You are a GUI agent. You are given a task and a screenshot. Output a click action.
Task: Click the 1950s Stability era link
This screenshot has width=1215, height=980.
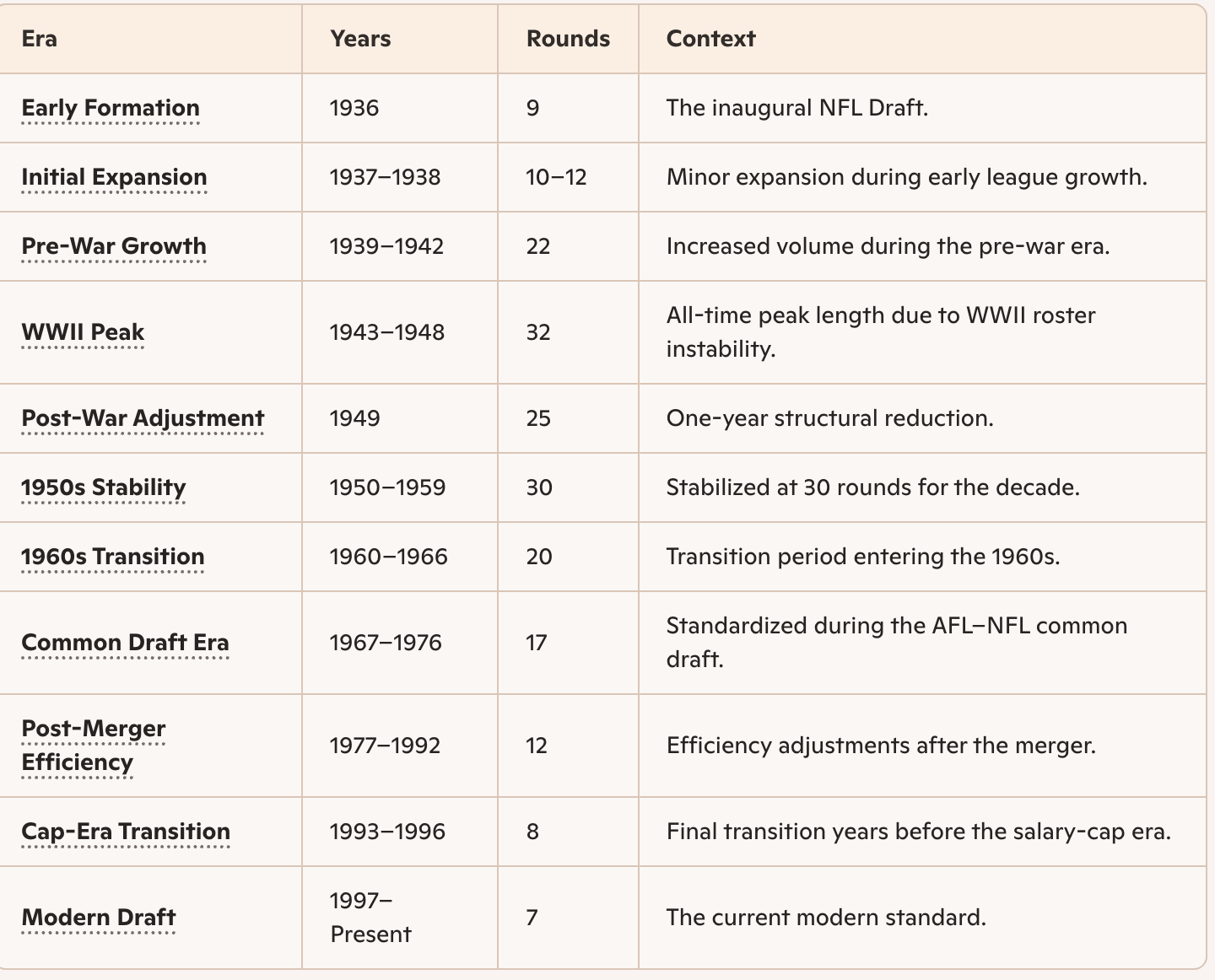pos(103,487)
